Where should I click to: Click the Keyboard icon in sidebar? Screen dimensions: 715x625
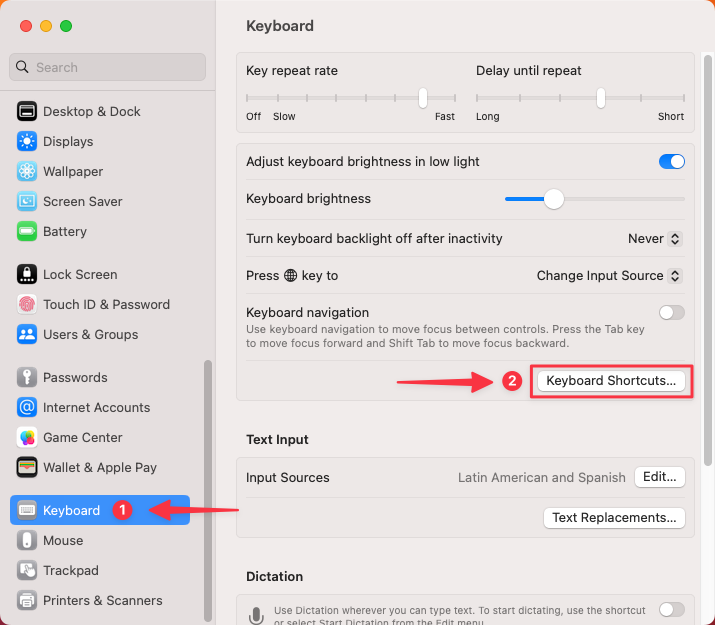[x=27, y=510]
